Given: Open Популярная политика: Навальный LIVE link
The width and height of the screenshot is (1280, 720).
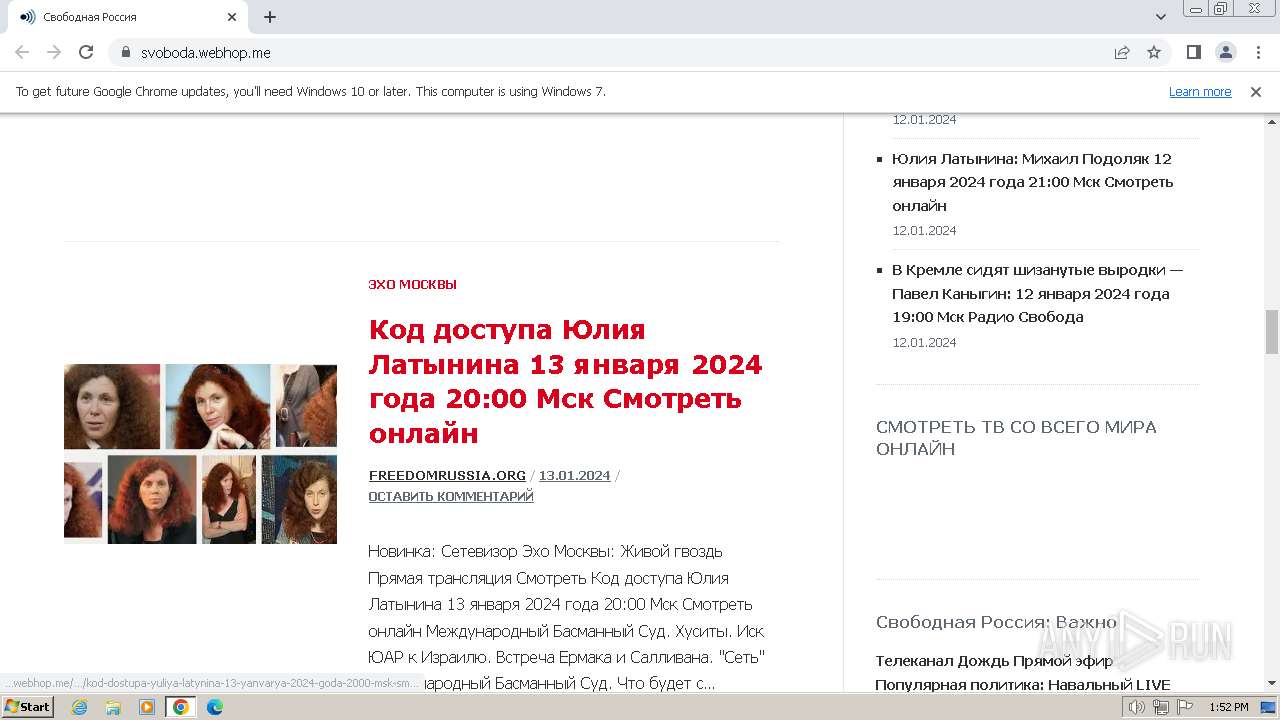Looking at the screenshot, I should pos(1023,685).
